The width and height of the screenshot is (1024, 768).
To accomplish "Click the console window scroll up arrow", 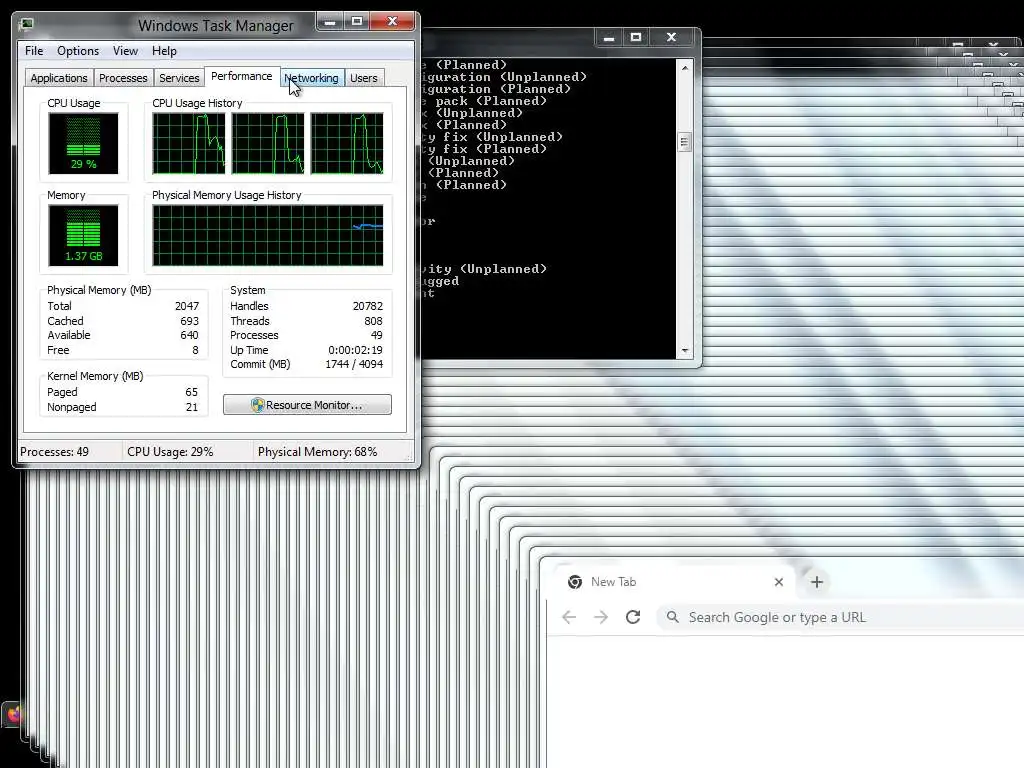I will click(x=684, y=67).
